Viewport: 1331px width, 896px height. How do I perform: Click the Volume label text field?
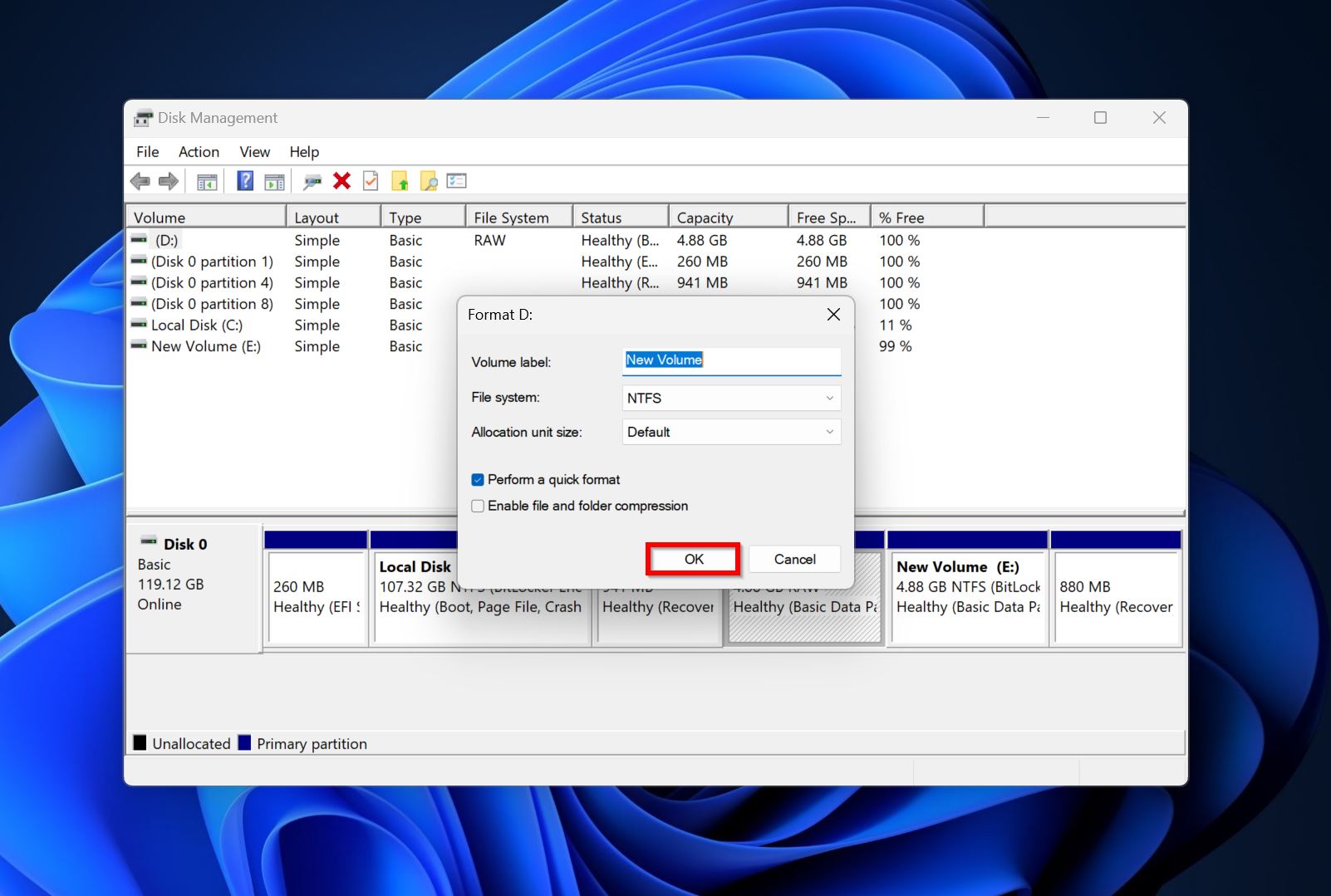pos(731,361)
